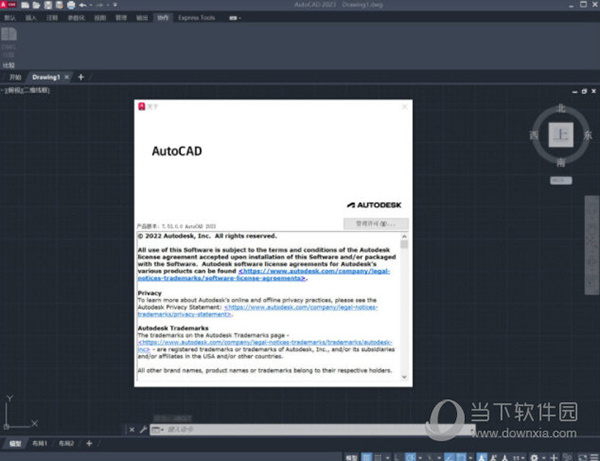600x461 pixels.
Task: Toggle the ribbon minimize state button
Action: click(234, 18)
